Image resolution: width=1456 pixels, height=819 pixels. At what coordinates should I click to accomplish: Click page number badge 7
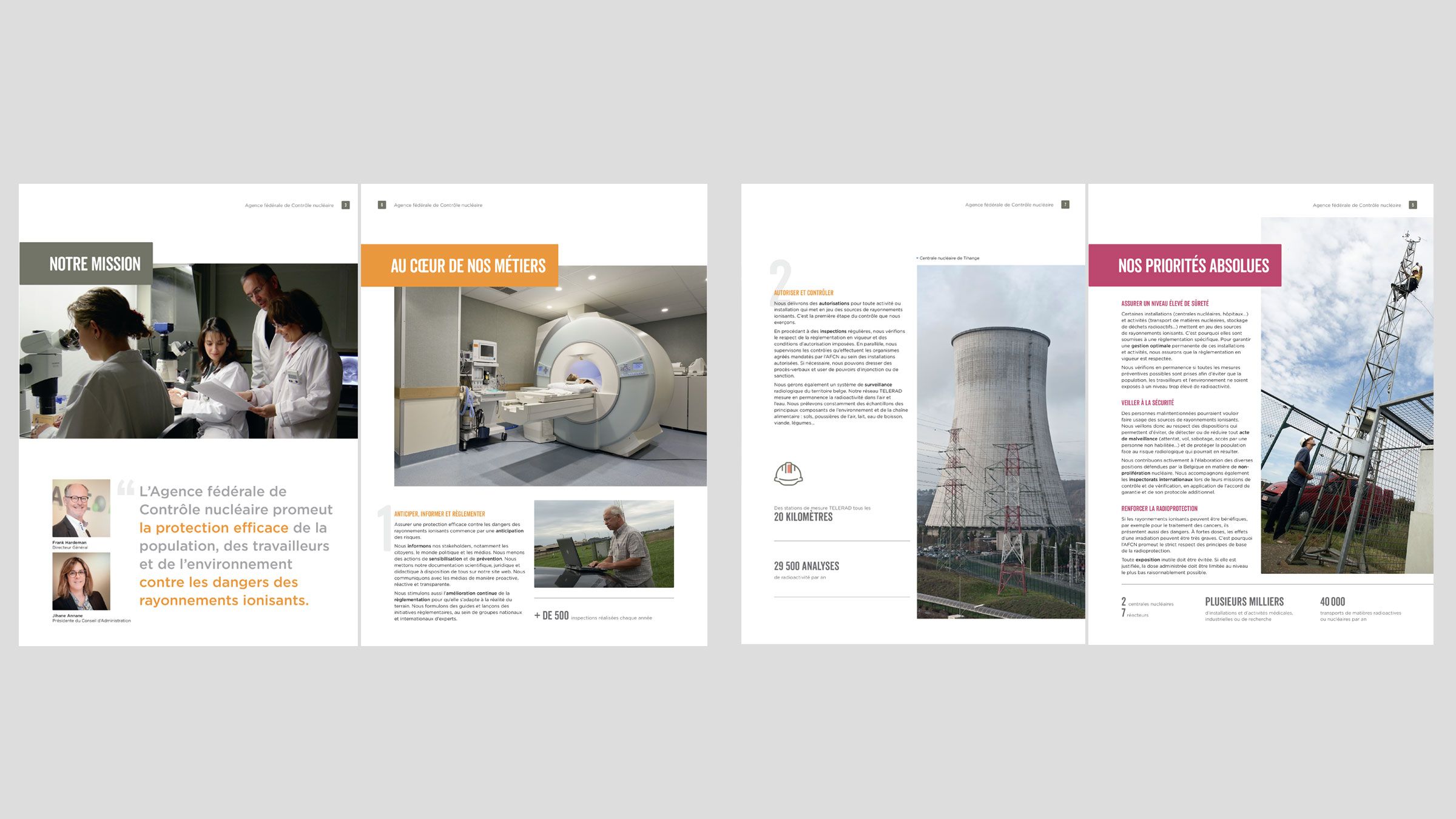[x=1065, y=204]
